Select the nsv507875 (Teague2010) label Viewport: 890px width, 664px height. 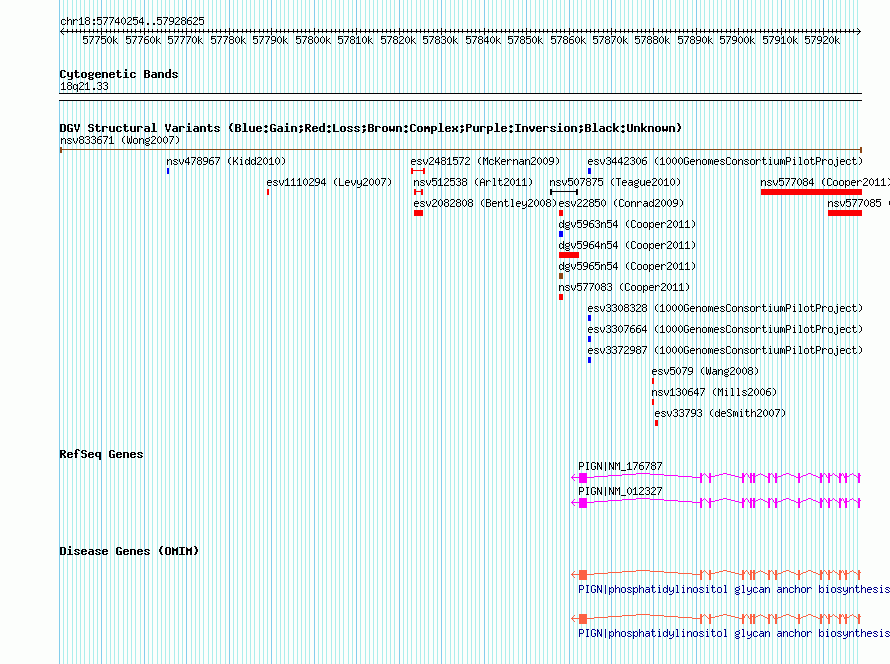pos(615,182)
